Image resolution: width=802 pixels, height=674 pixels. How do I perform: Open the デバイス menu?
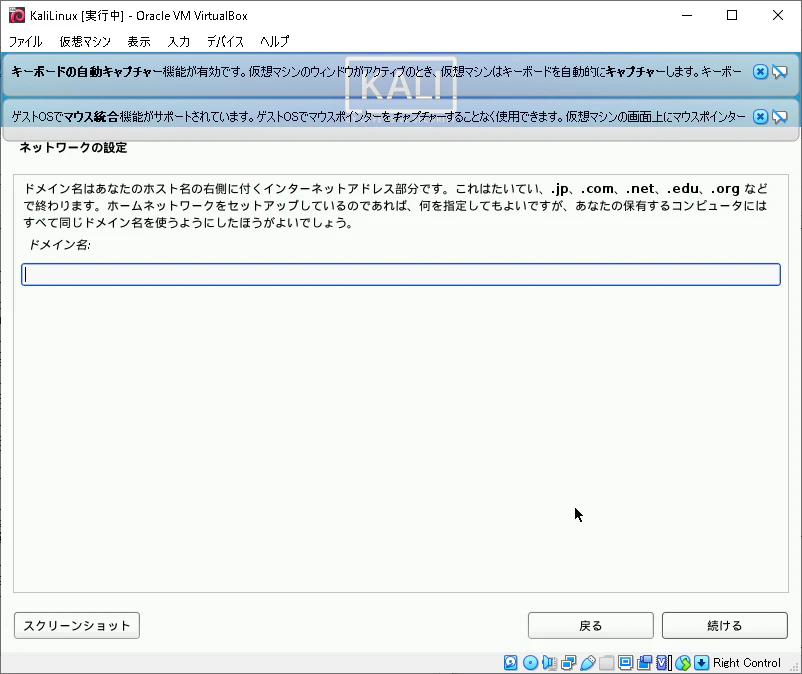(x=225, y=41)
